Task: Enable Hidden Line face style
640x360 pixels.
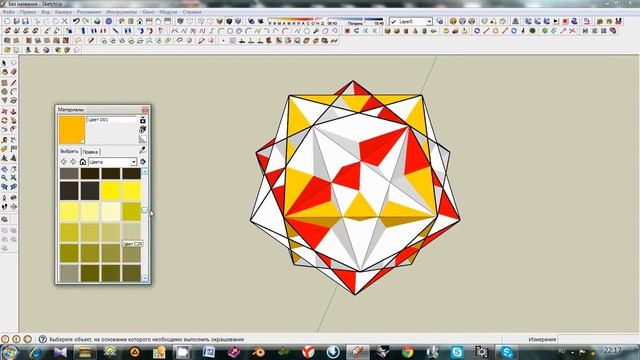Action: [210, 21]
